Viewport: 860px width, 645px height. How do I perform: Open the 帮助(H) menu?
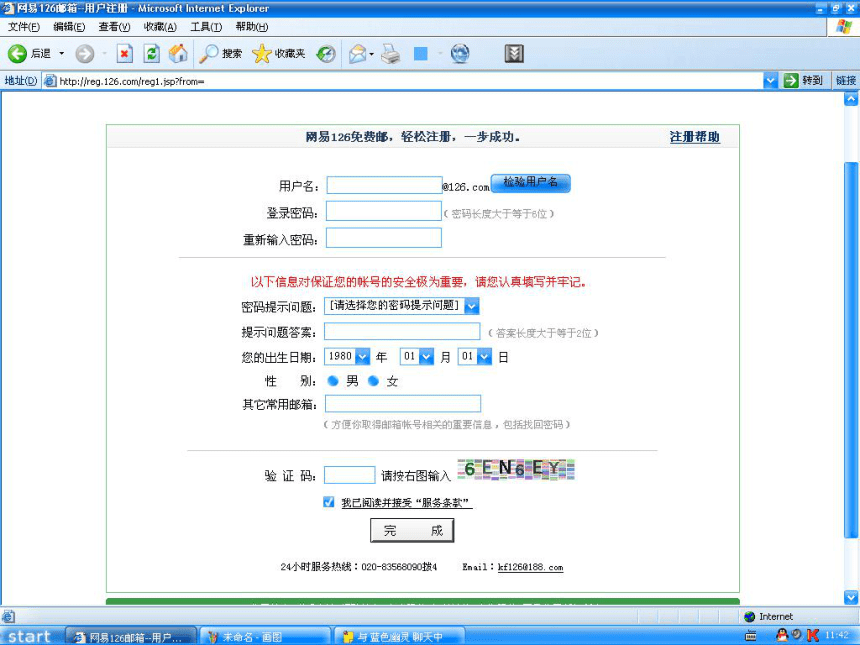tap(252, 26)
